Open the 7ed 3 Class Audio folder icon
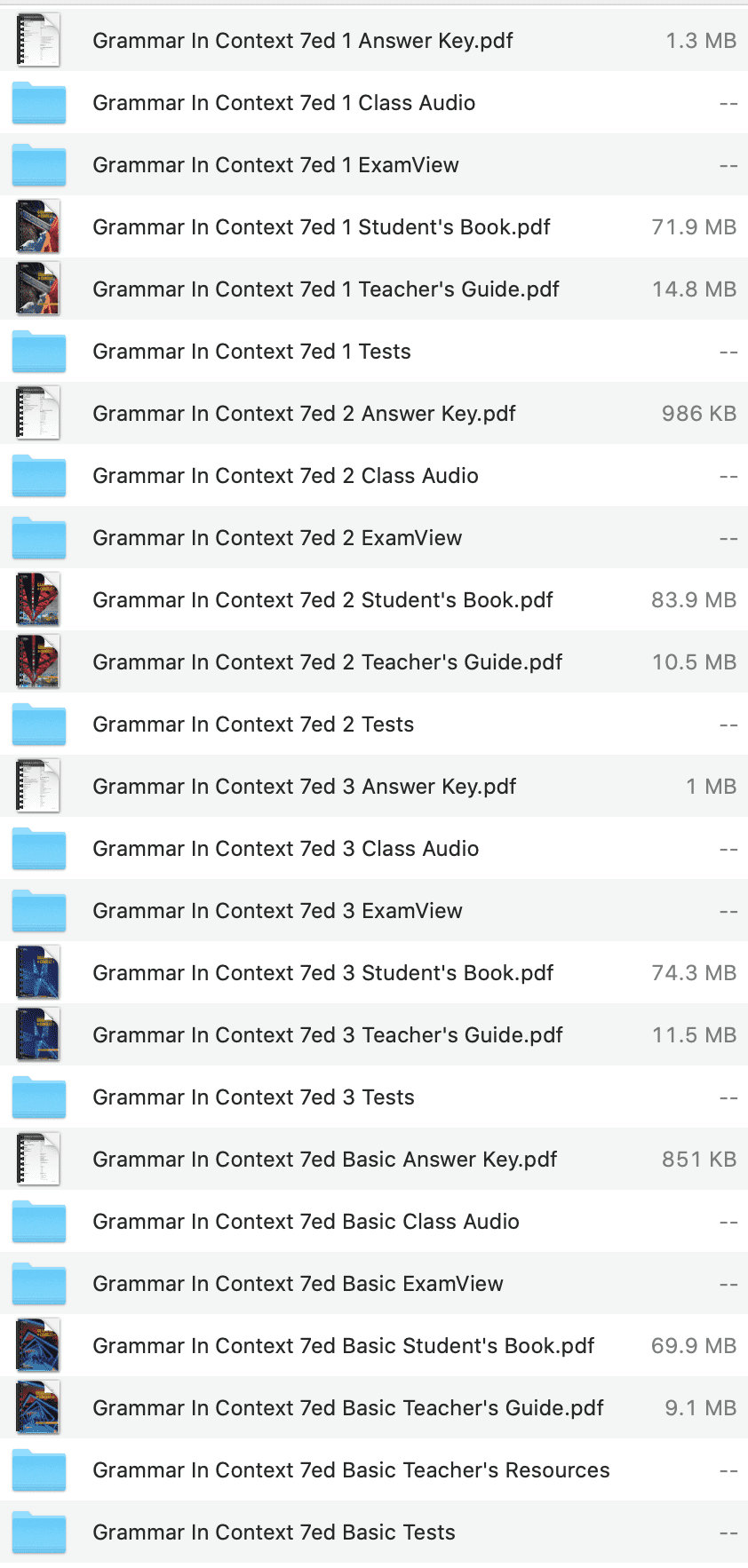748x1568 pixels. [x=38, y=849]
